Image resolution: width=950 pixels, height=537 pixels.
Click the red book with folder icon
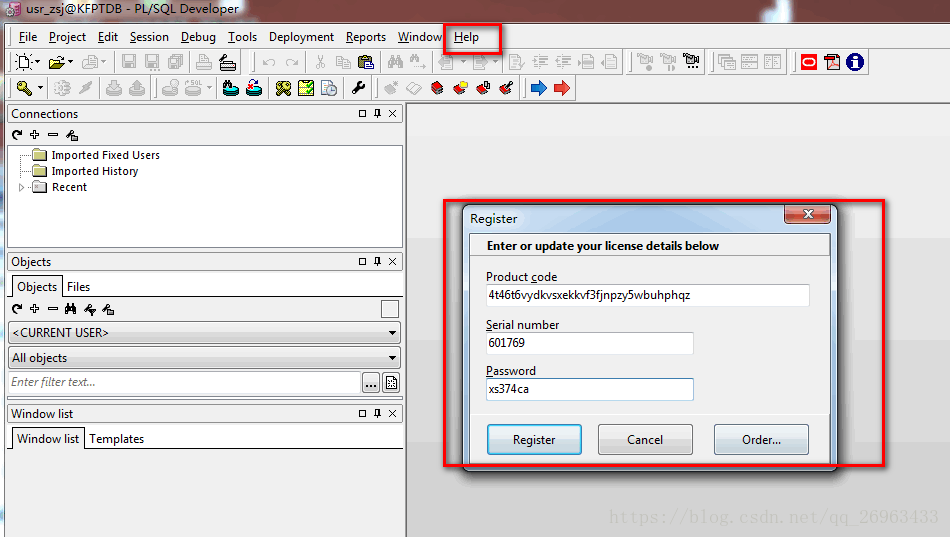click(460, 88)
